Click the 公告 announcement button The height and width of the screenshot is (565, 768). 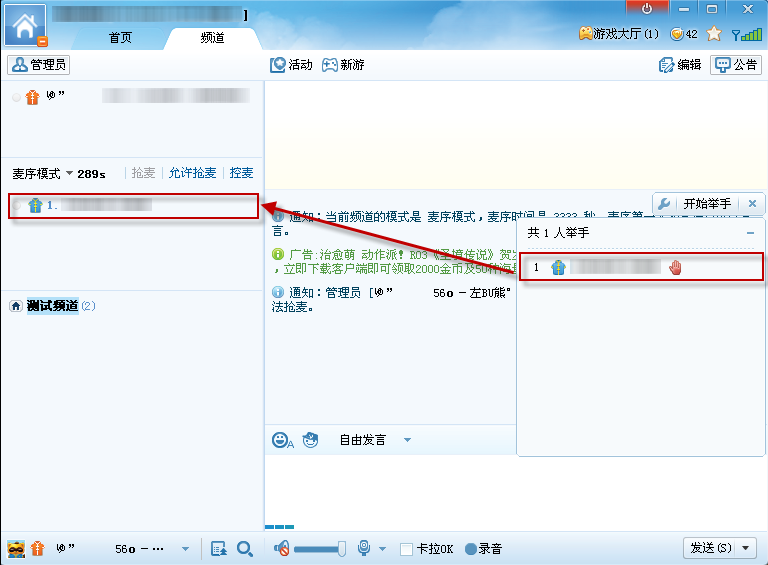735,65
